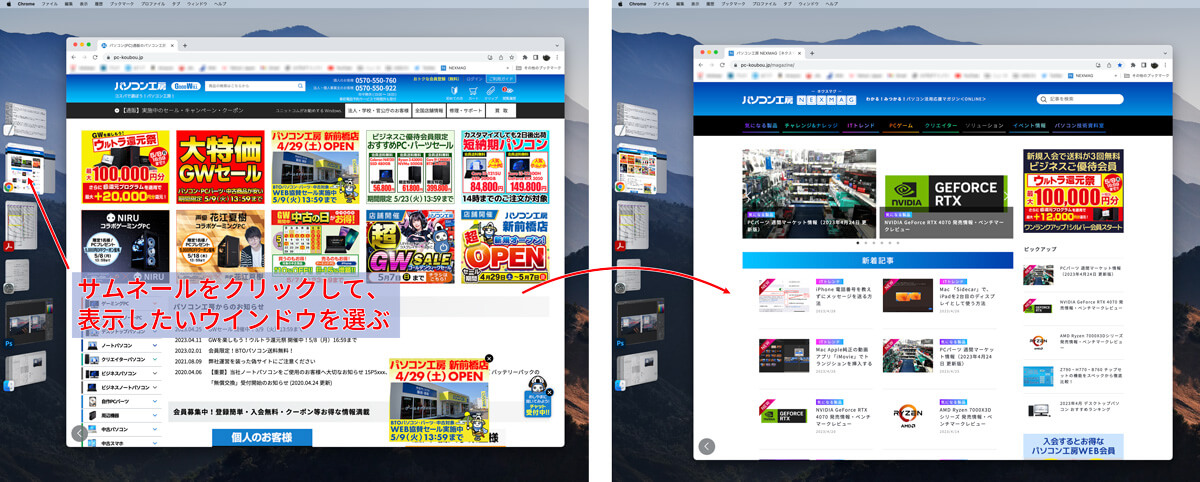Open Apple menu above NEXMAG window
Viewport: 1200px width, 482px height.
(619, 4)
